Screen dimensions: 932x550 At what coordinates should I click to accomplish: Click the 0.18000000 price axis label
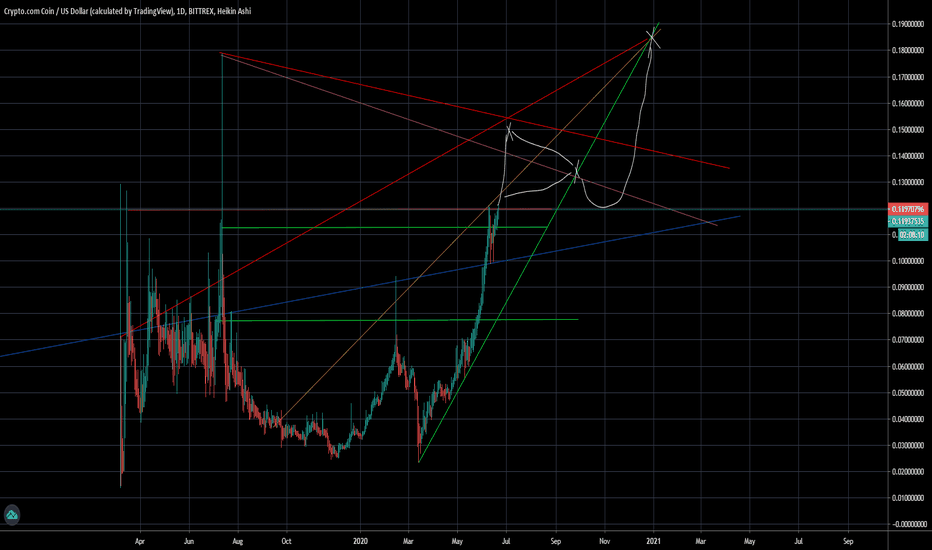(x=908, y=51)
